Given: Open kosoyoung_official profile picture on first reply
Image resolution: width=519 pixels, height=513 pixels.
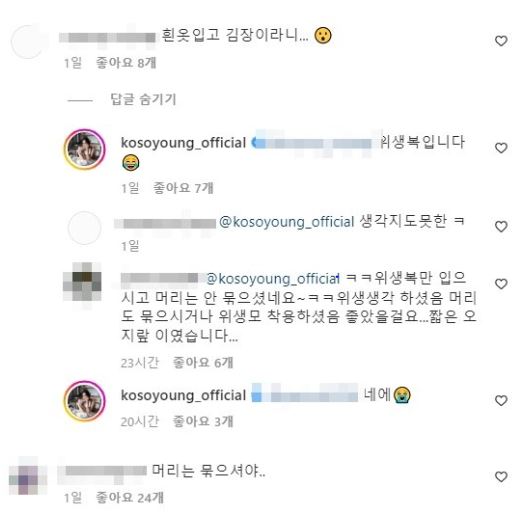Looking at the screenshot, I should coord(85,149).
